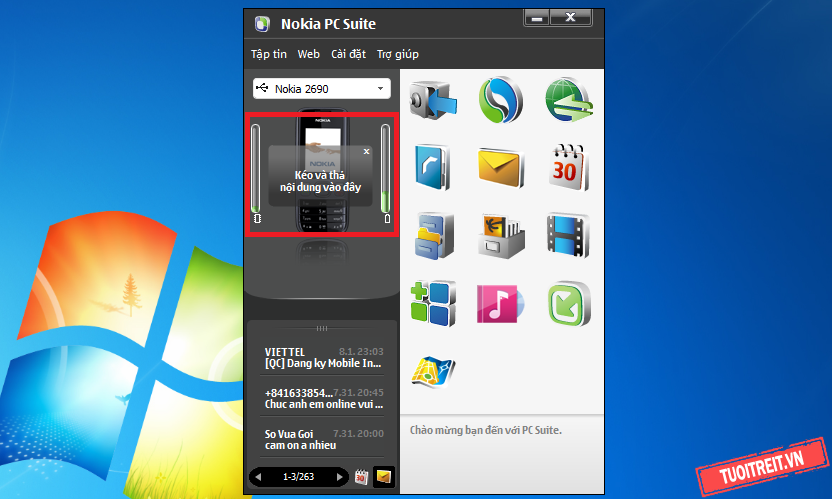Viewport: 832px width, 499px height.
Task: Open the green Software Update download icon
Action: pyautogui.click(x=567, y=302)
